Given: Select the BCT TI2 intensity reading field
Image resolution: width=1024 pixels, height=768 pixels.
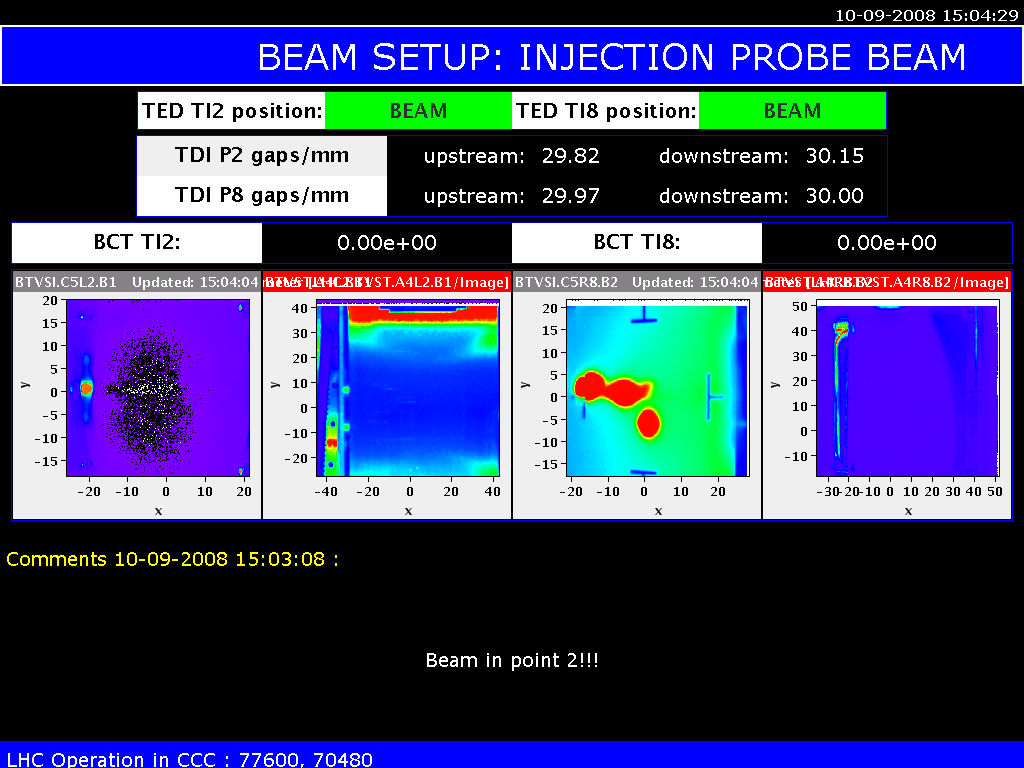Looking at the screenshot, I should point(387,243).
